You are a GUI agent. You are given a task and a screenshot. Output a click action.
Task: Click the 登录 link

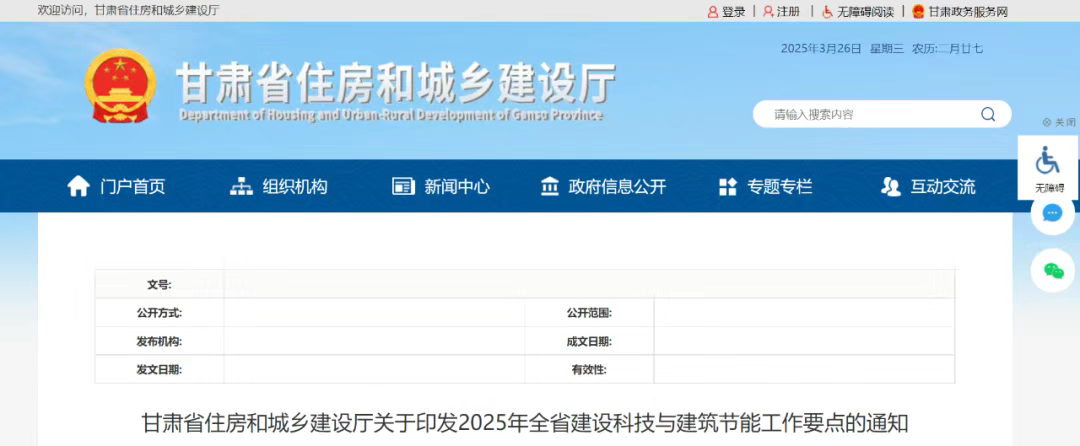coord(734,12)
